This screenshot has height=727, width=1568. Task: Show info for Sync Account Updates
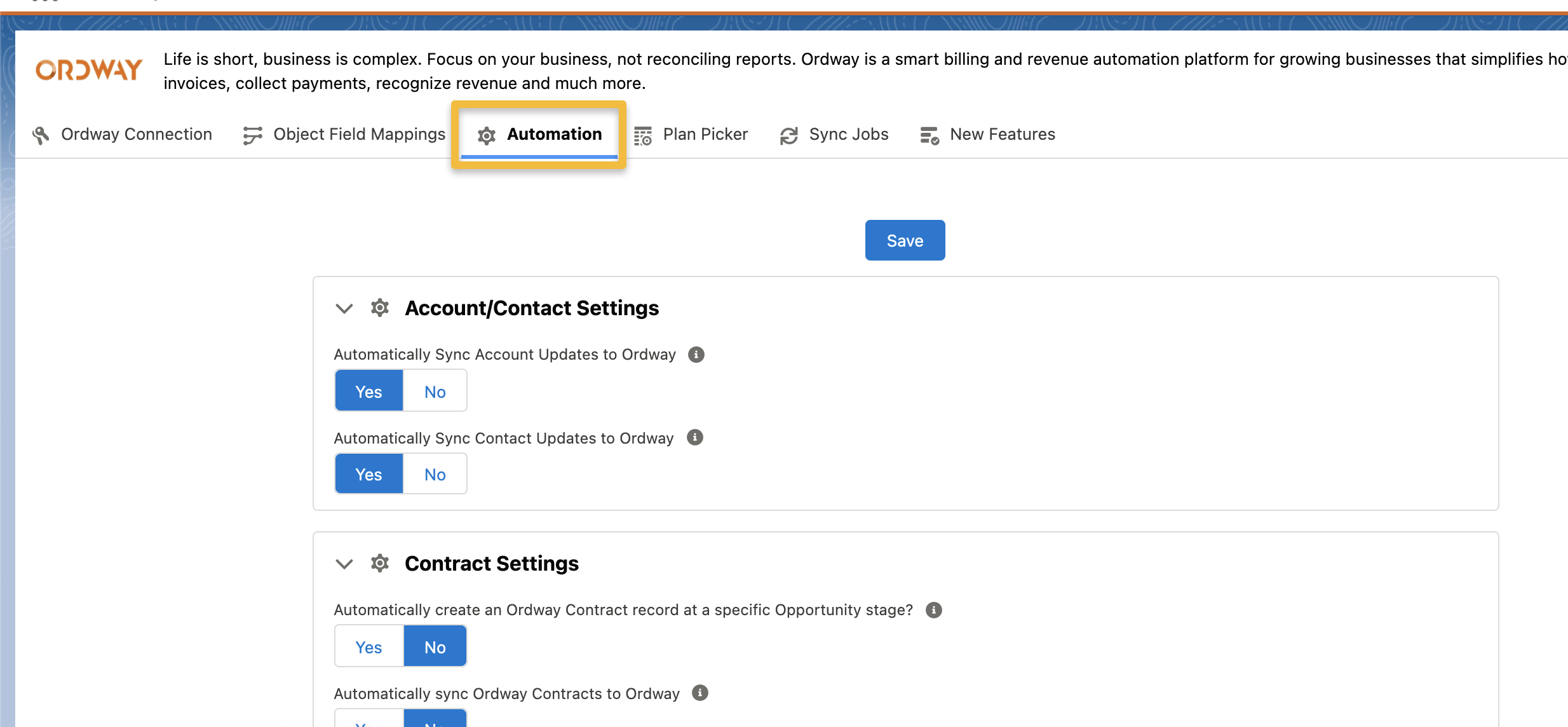pos(696,355)
